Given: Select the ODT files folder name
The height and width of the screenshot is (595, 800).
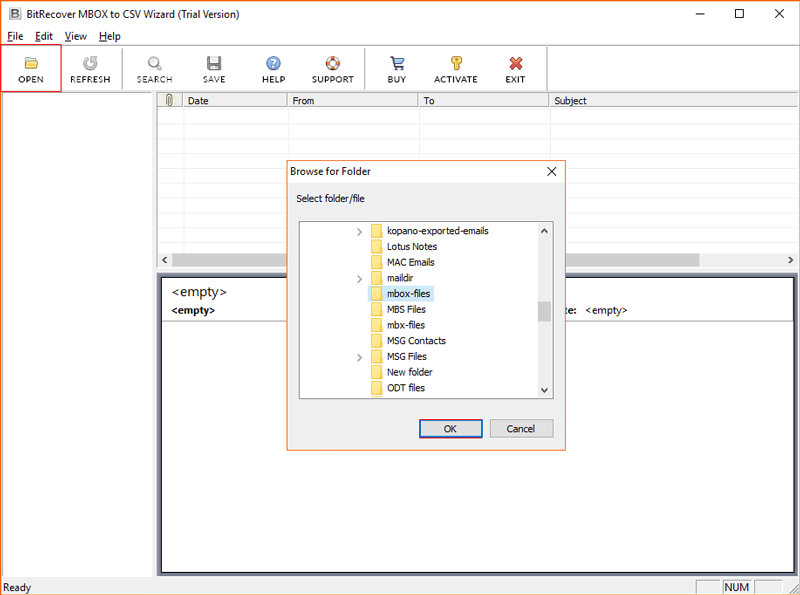Looking at the screenshot, I should [406, 388].
